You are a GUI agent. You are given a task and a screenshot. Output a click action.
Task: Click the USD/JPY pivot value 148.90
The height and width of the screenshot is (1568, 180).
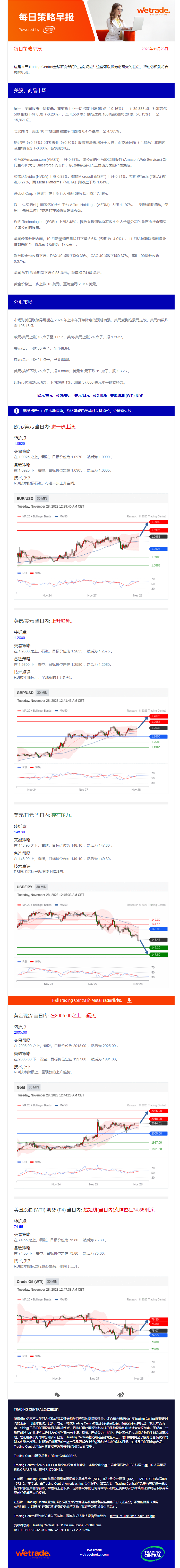(20, 831)
